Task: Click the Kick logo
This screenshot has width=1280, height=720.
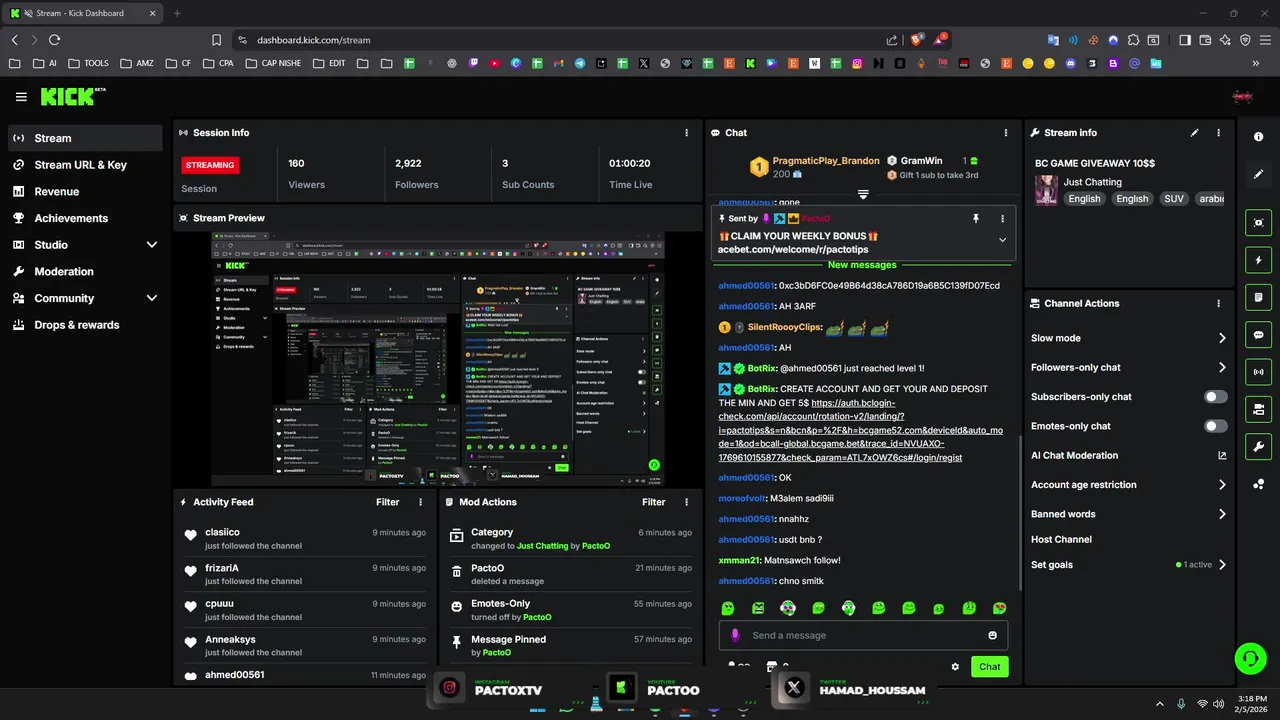Action: pos(72,96)
